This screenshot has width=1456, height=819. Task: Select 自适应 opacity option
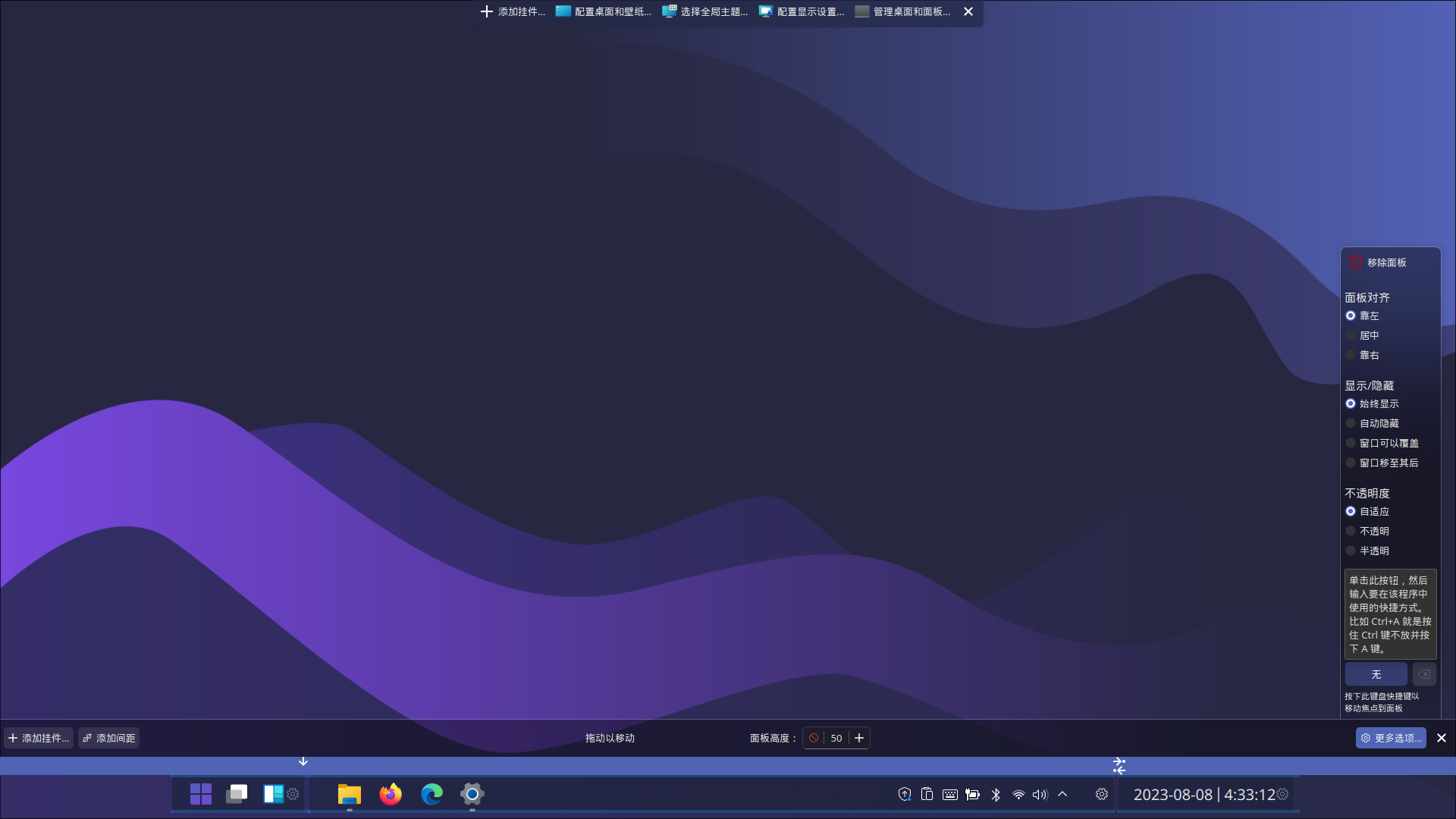[1367, 511]
